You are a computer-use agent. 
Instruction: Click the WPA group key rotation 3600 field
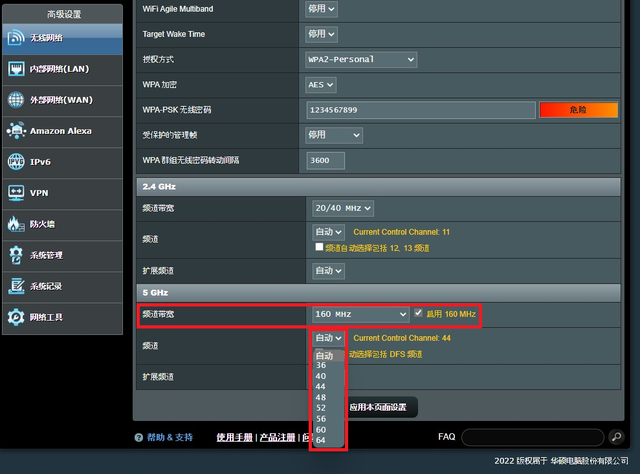[325, 160]
